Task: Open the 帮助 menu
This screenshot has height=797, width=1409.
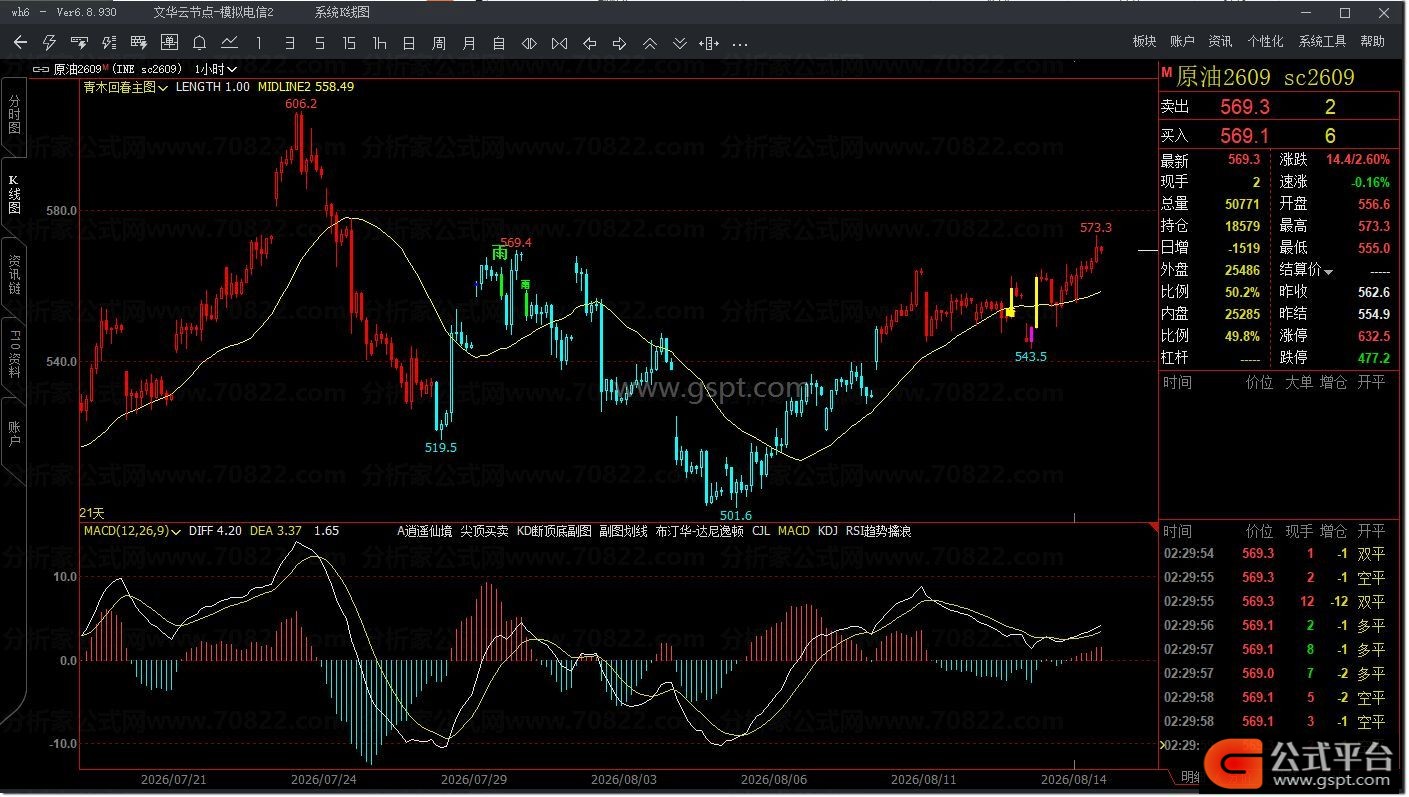Action: click(x=1373, y=41)
